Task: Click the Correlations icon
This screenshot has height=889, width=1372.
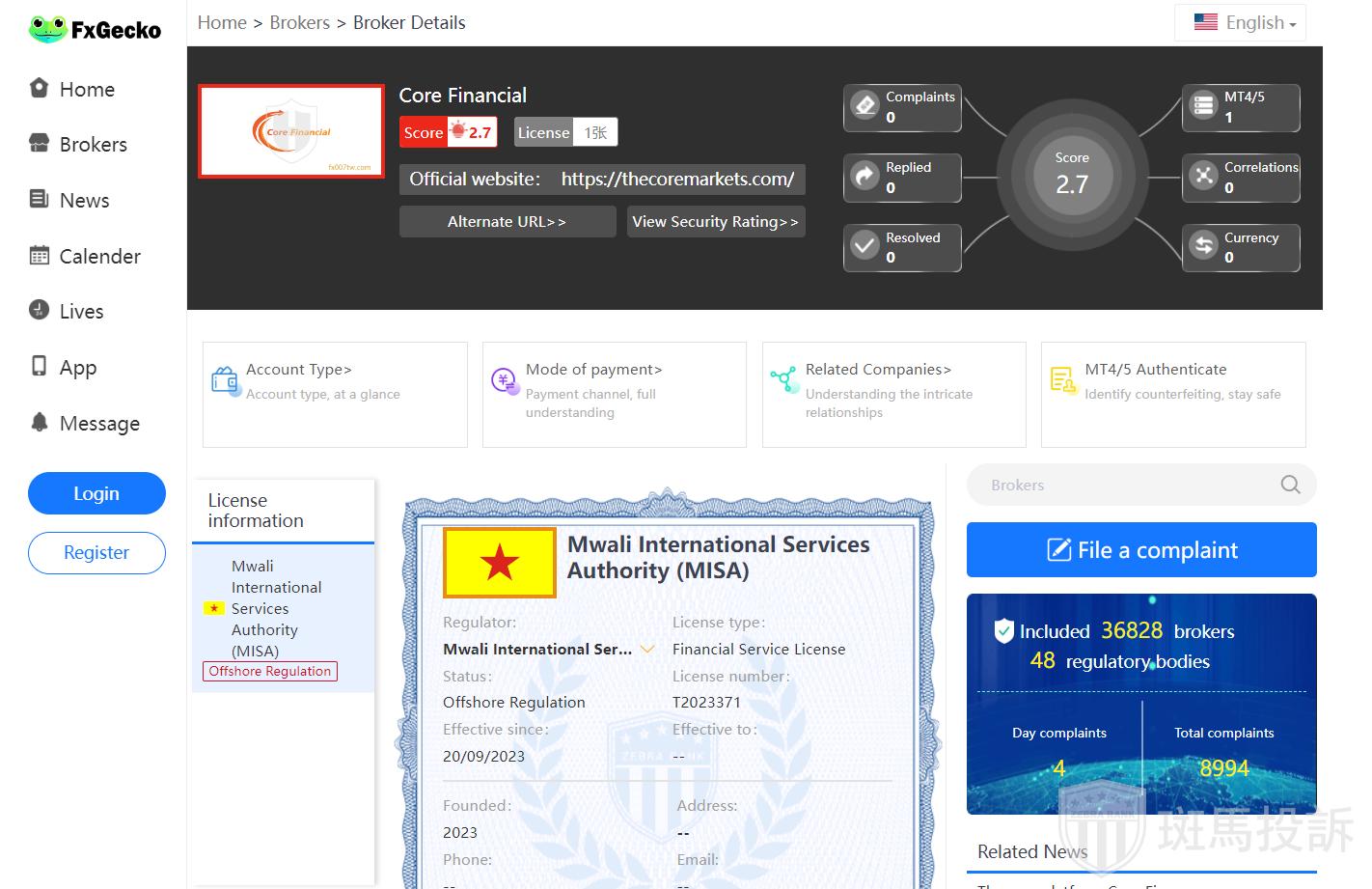Action: click(x=1204, y=176)
